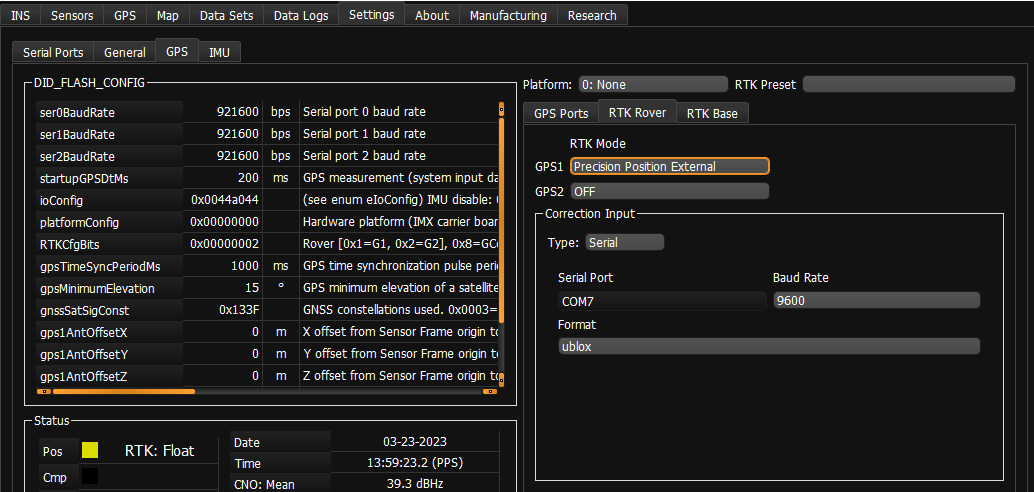The image size is (1034, 492).
Task: Edit the ser1BaudRate value field
Action: 222,134
